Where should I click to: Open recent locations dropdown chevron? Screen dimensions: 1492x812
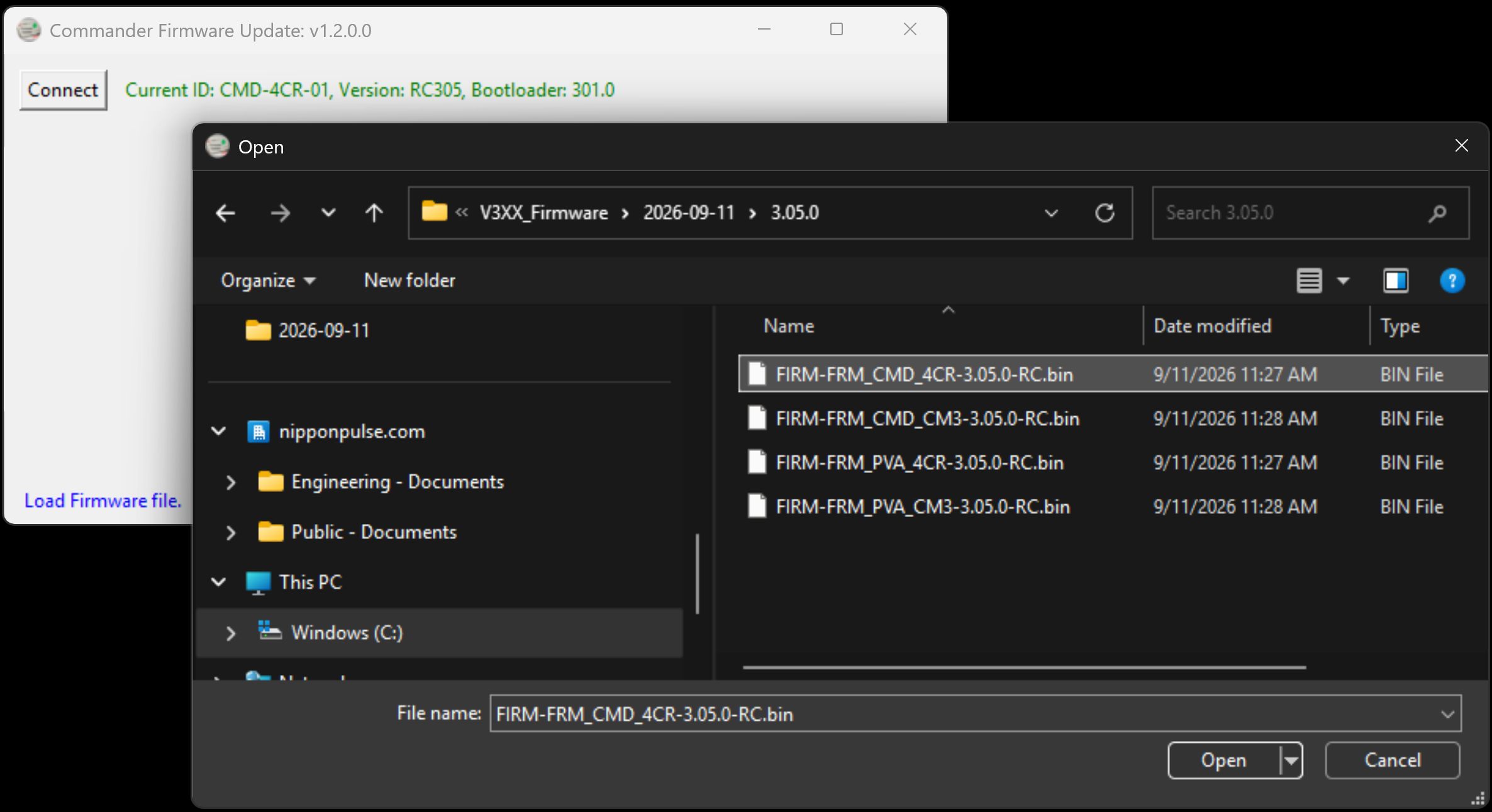328,213
